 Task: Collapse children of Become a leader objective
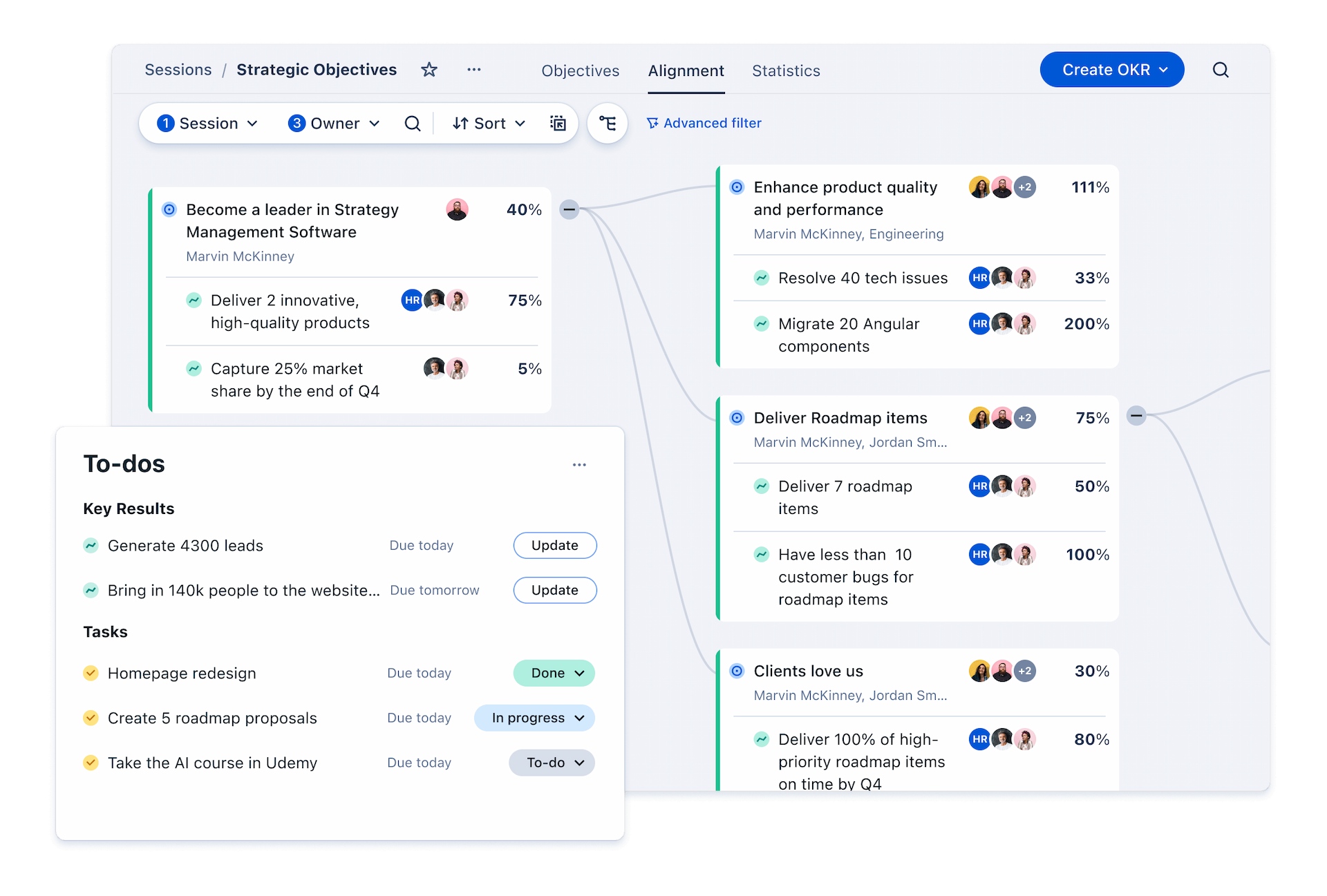569,209
